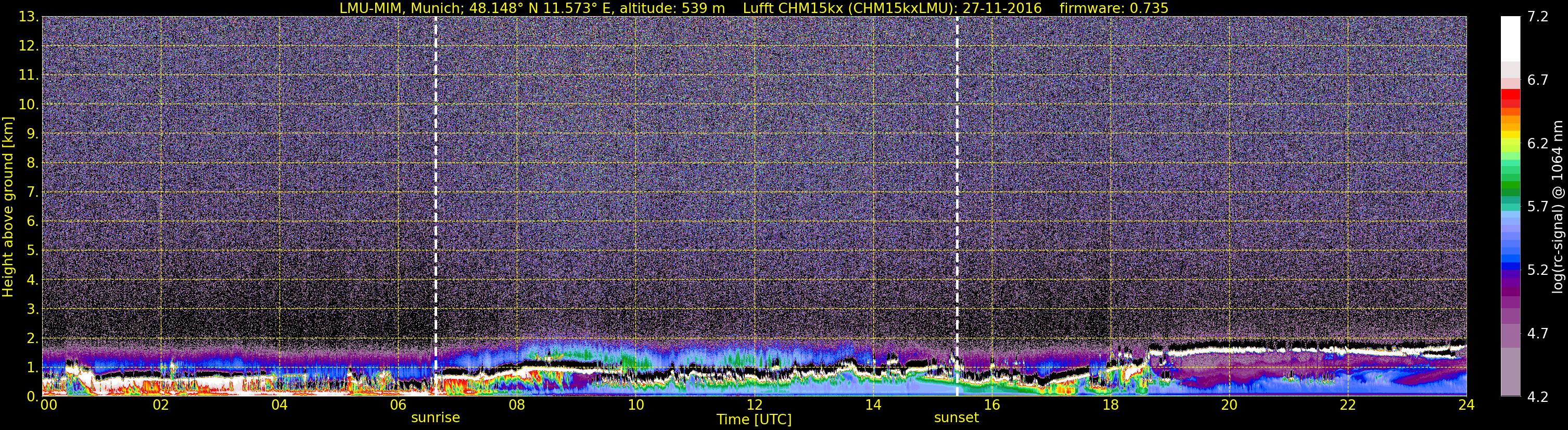
Task: Click the time axis tick label '20'
Action: [x=1229, y=406]
